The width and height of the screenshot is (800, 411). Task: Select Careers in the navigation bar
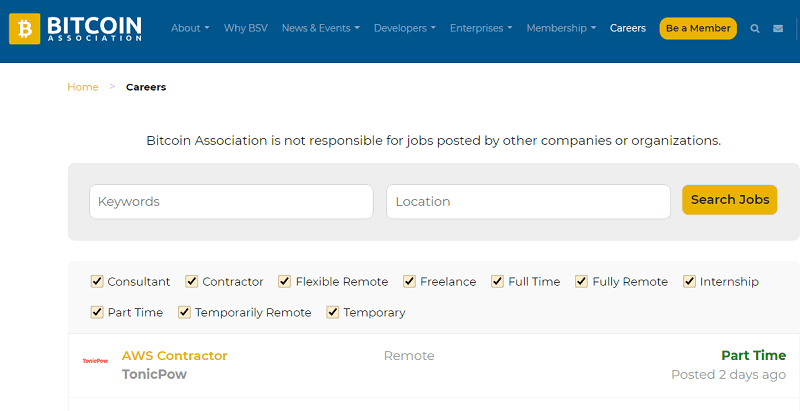[x=628, y=28]
